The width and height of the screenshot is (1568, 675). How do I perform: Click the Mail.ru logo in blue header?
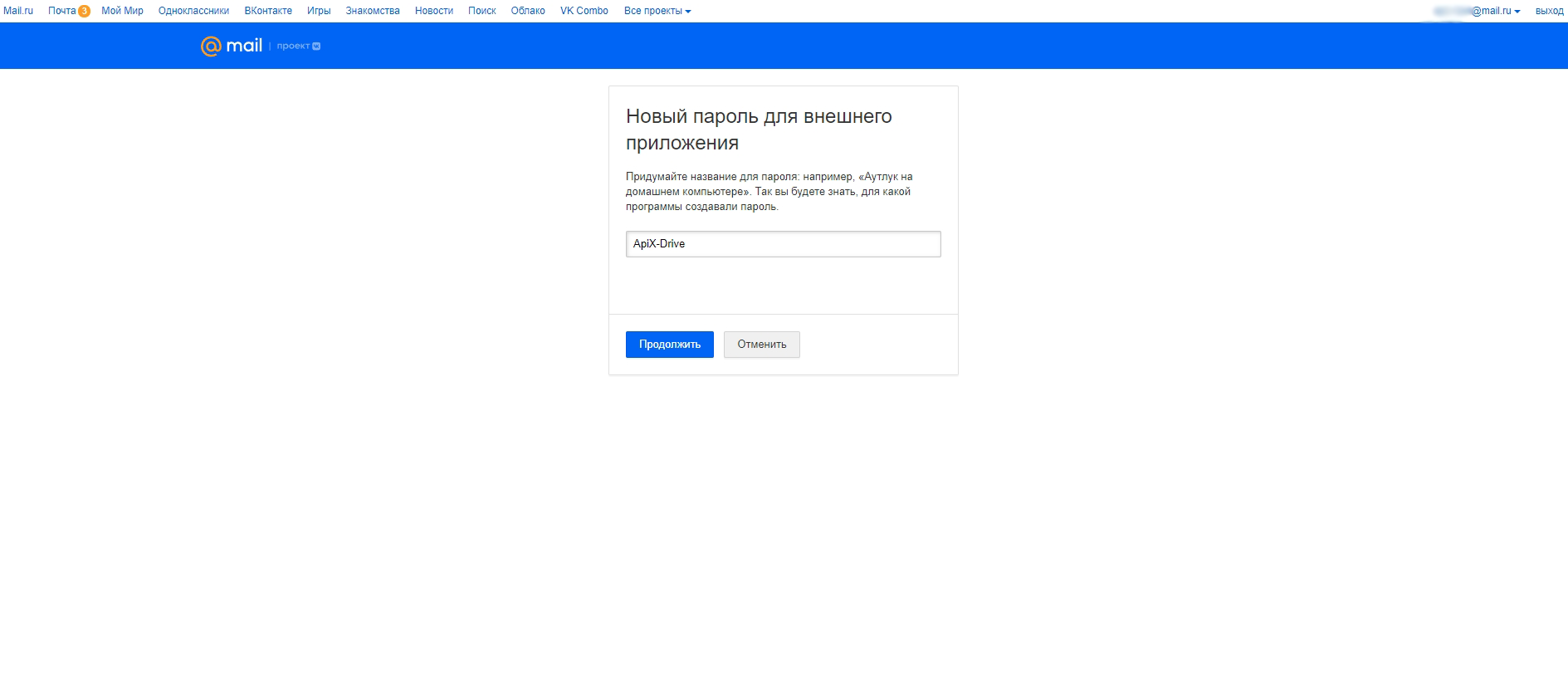point(232,46)
